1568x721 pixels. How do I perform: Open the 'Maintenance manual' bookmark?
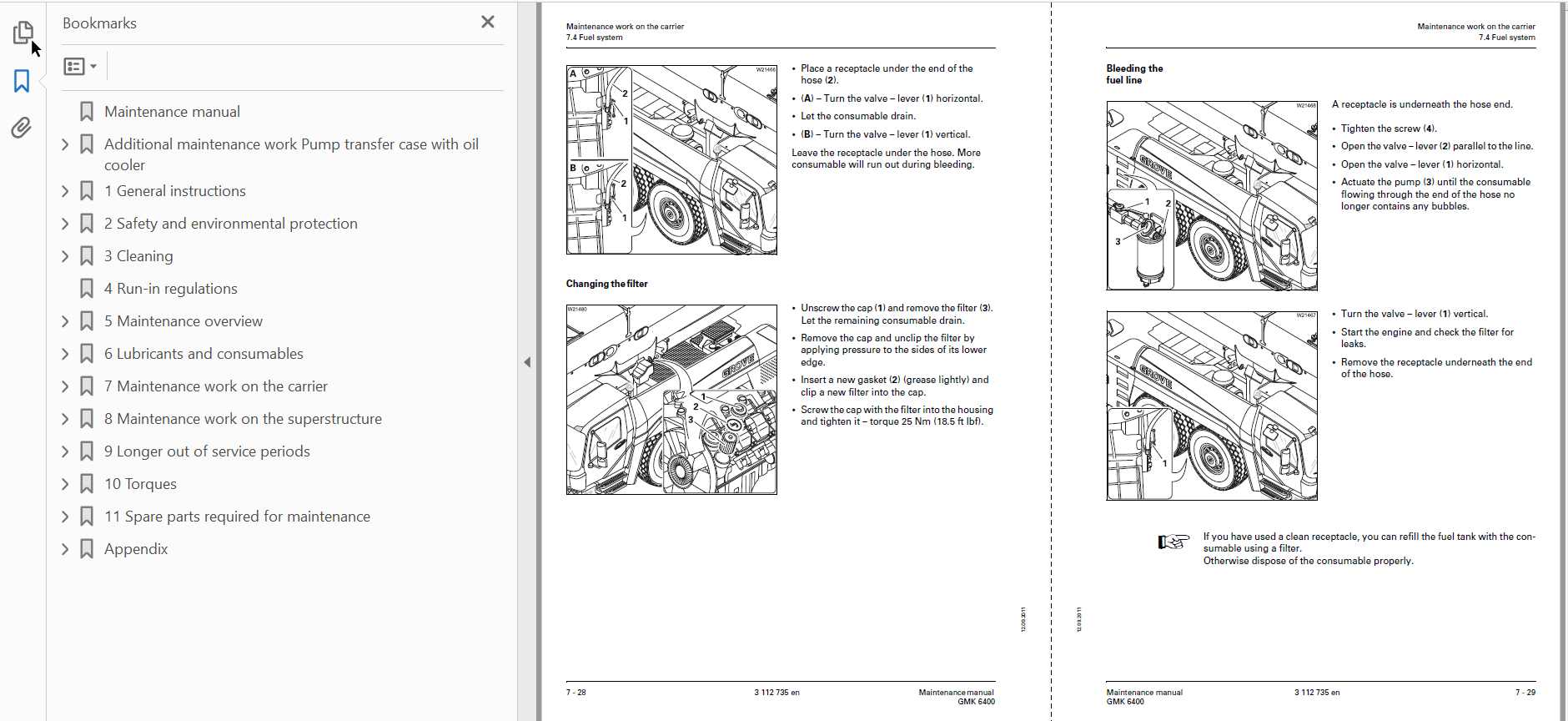(x=172, y=112)
